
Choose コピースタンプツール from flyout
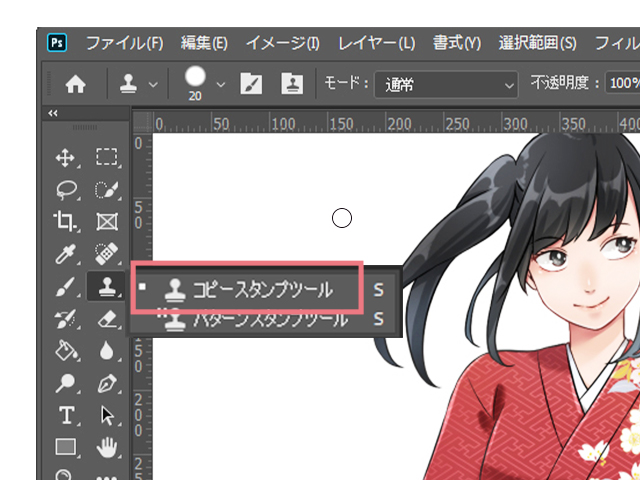262,289
